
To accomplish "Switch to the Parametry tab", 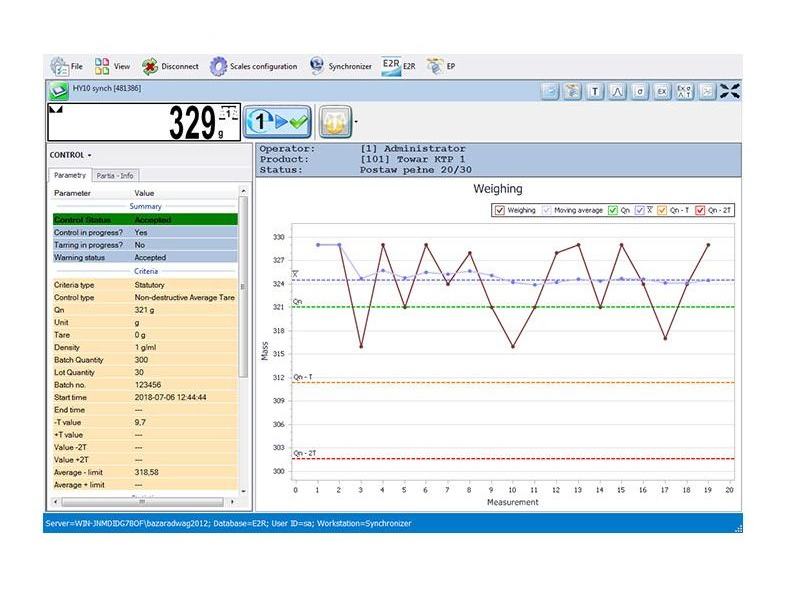I will [70, 175].
